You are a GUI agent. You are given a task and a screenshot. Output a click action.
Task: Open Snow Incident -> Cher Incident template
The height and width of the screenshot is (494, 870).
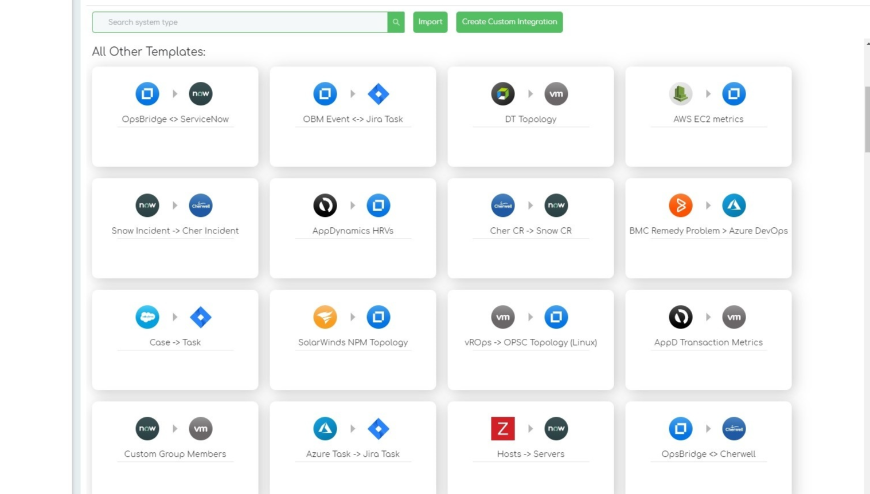(175, 230)
